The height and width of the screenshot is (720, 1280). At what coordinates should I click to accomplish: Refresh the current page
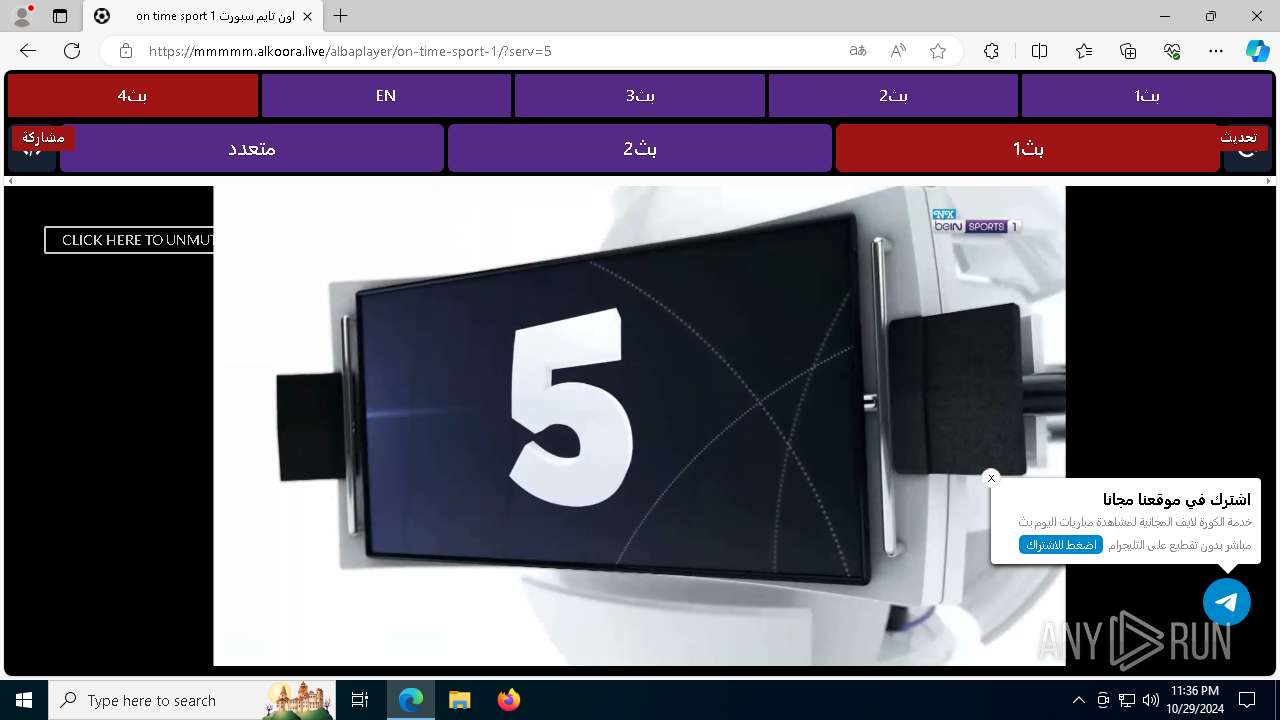tap(72, 51)
